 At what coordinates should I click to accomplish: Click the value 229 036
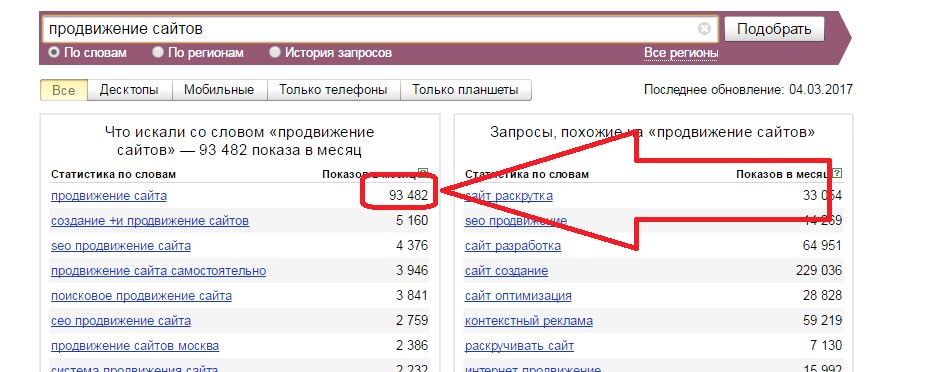(819, 271)
